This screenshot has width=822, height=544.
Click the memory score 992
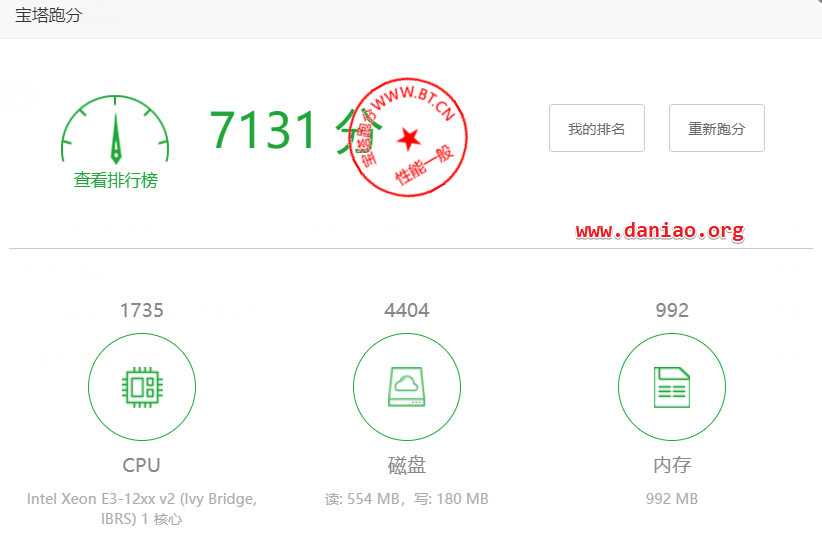672,310
